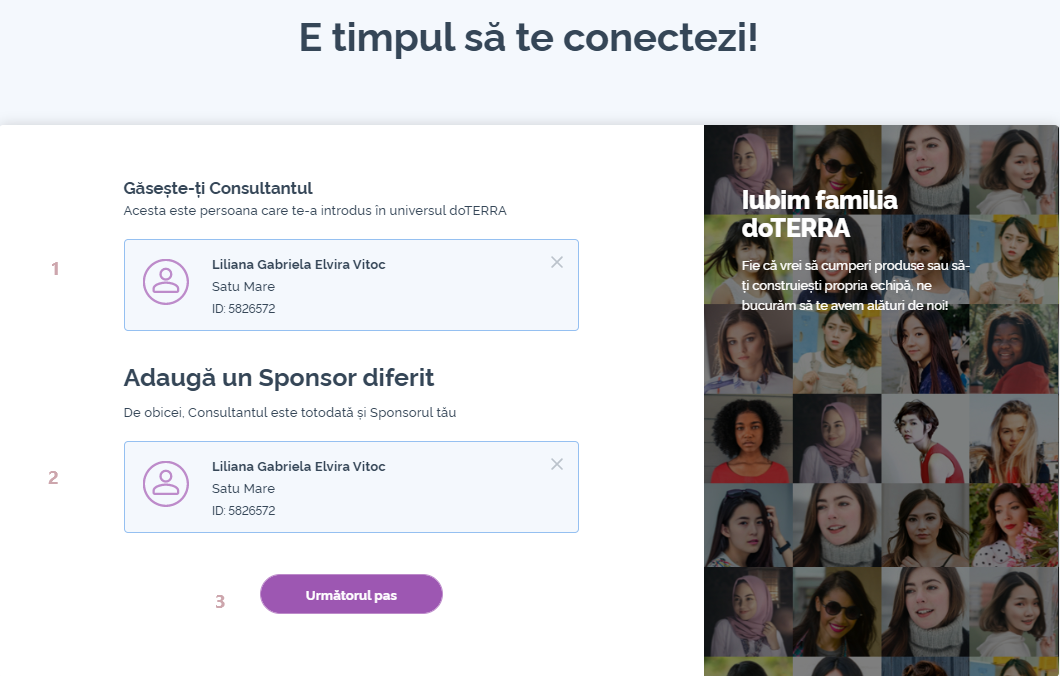Image resolution: width=1060 pixels, height=676 pixels.
Task: Remove the selected Sponsor with its X icon
Action: coord(557,464)
